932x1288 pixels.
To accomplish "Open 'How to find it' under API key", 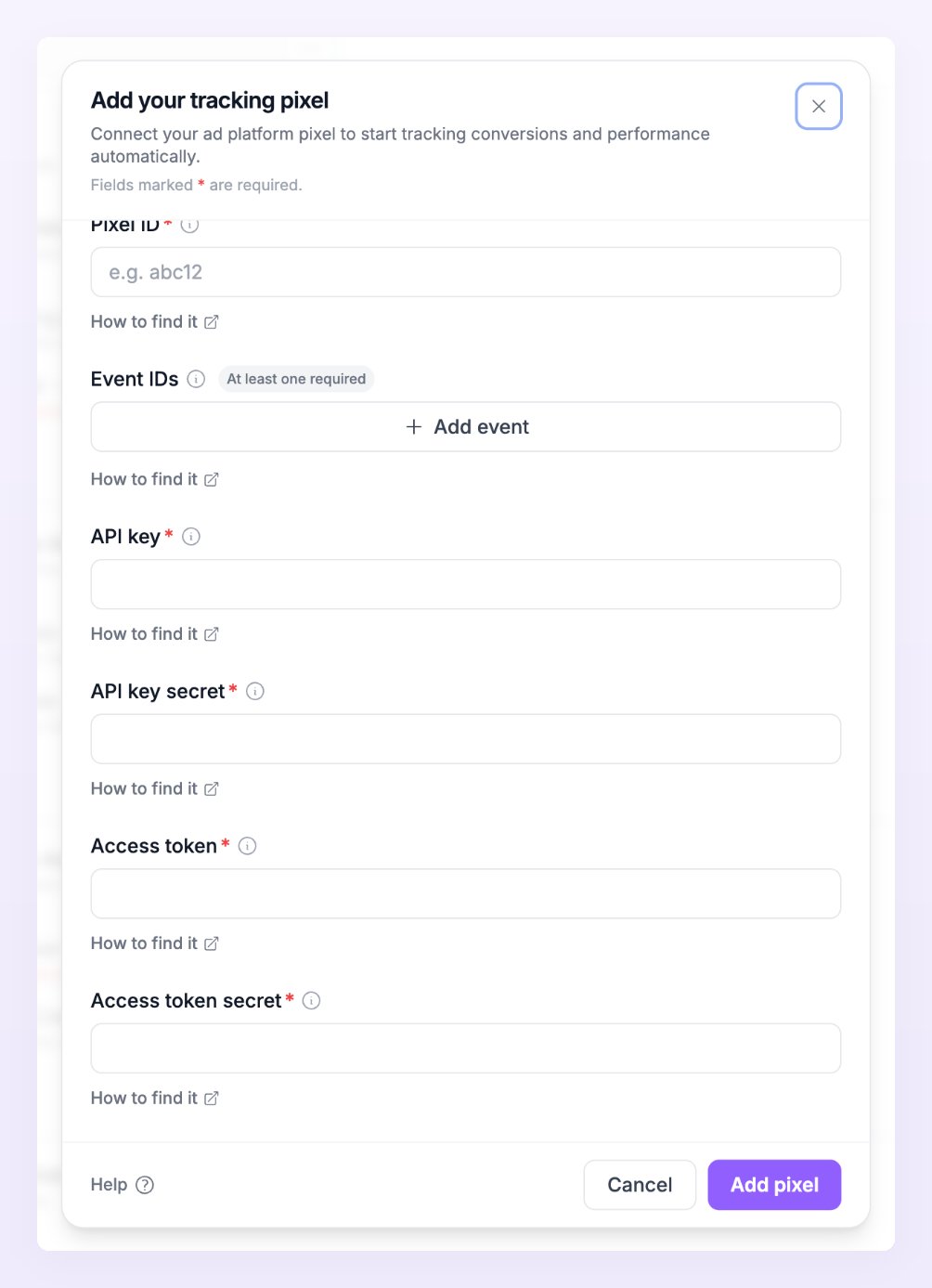I will pyautogui.click(x=155, y=634).
